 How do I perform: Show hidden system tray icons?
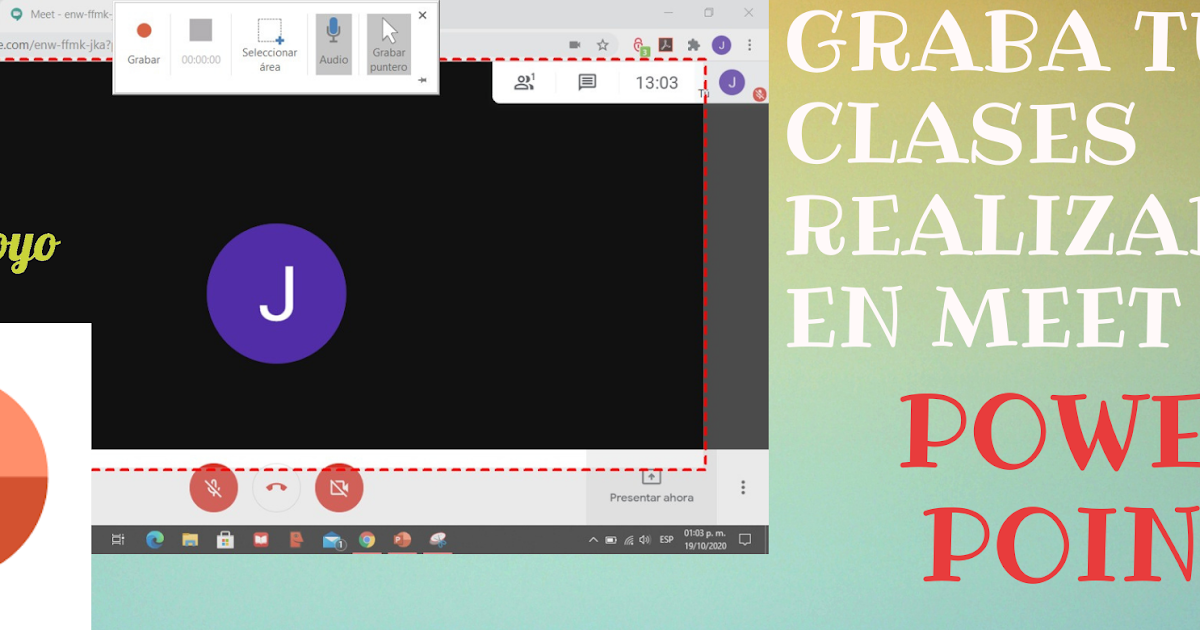click(x=594, y=540)
